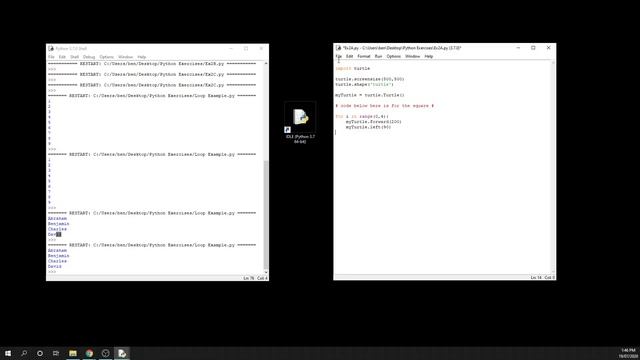This screenshot has height=360, width=640.
Task: Open File menu in the editor window
Action: click(338, 56)
